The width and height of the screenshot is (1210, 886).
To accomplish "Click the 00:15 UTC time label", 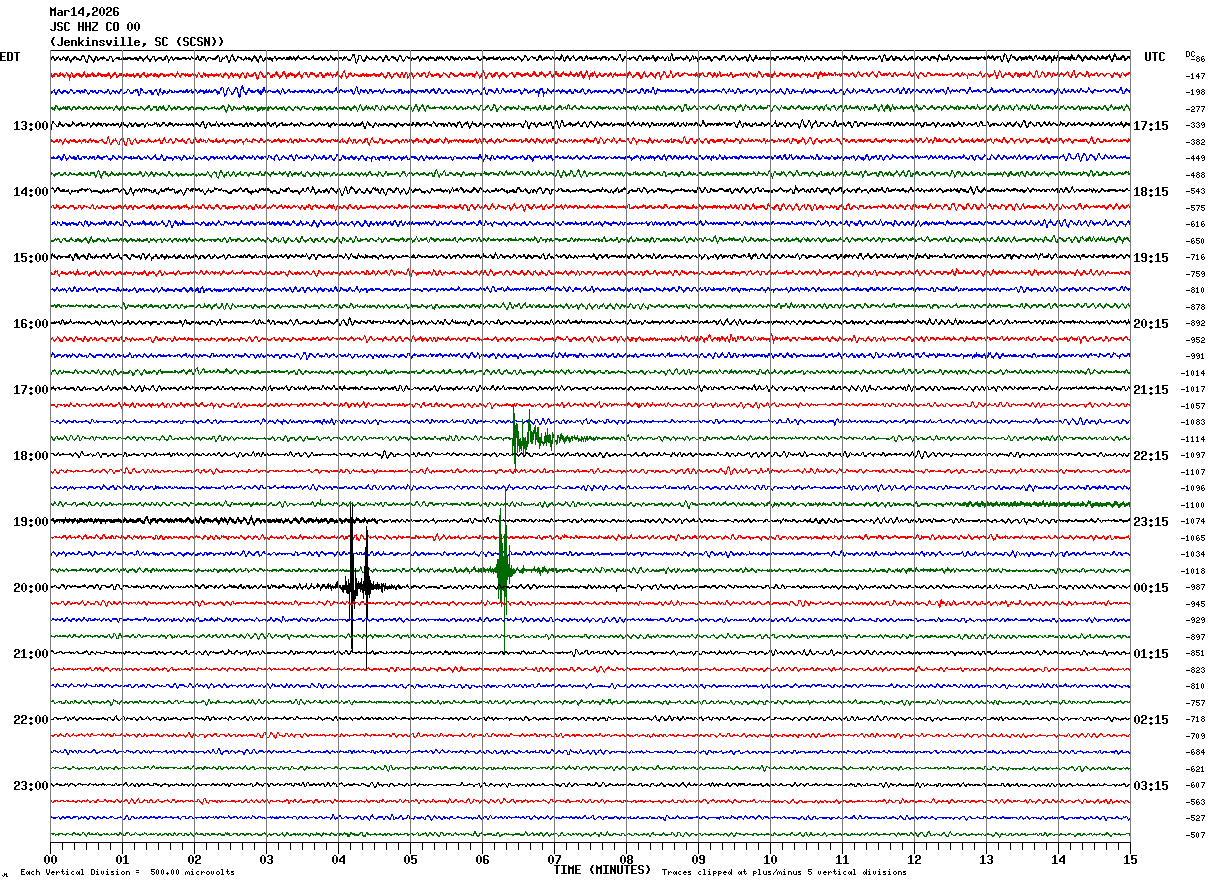I will (x=1151, y=588).
